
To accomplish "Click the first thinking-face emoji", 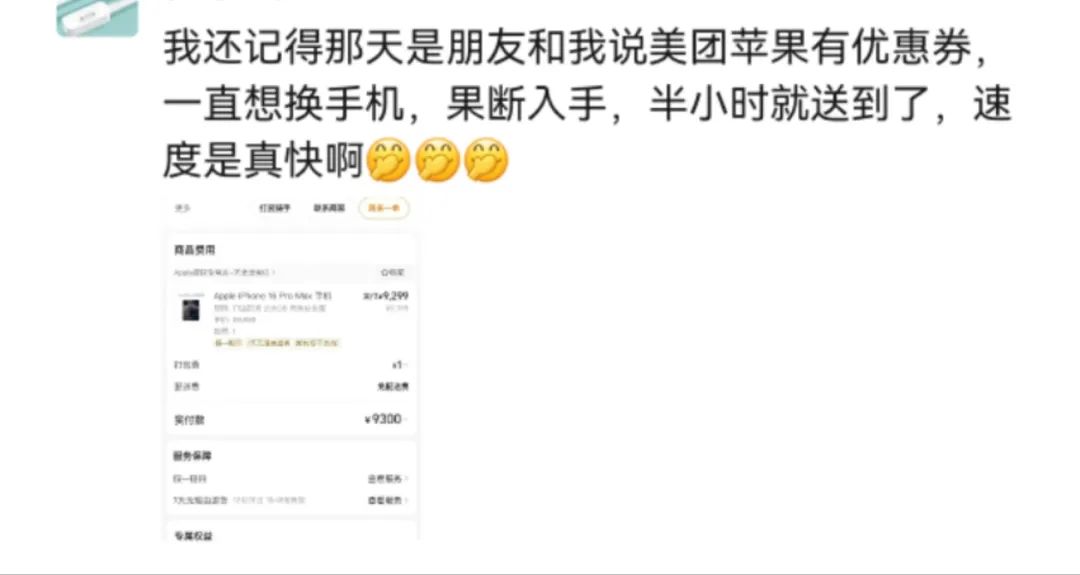I will [x=387, y=160].
